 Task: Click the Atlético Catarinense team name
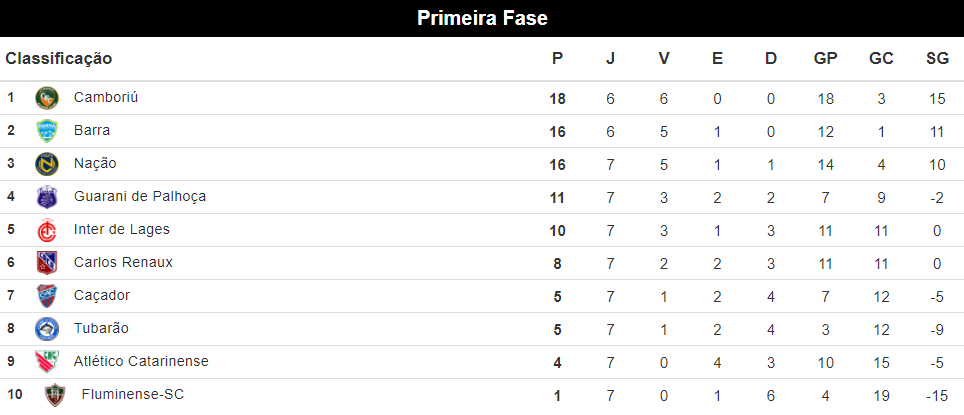(141, 361)
